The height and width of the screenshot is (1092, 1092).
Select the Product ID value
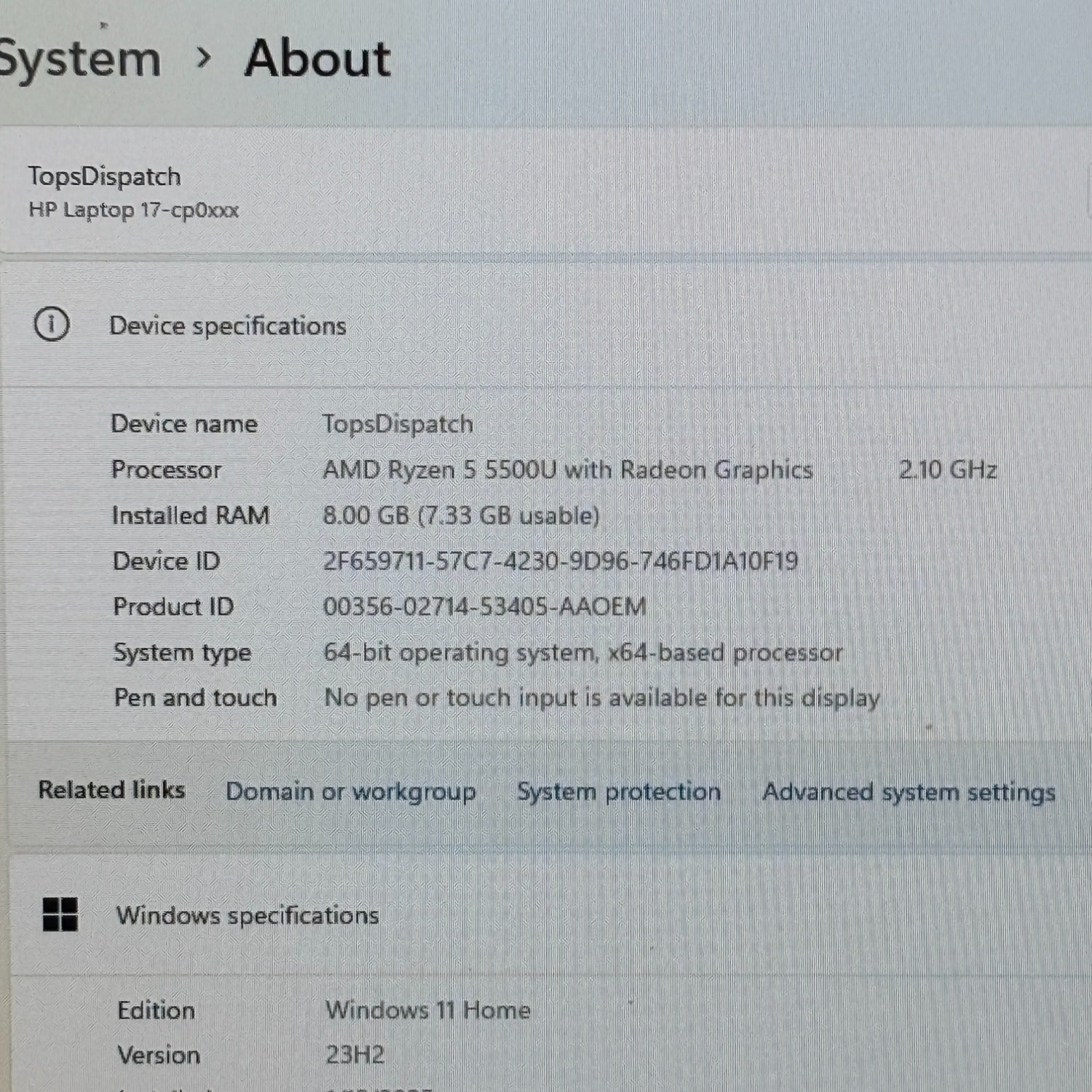(484, 606)
